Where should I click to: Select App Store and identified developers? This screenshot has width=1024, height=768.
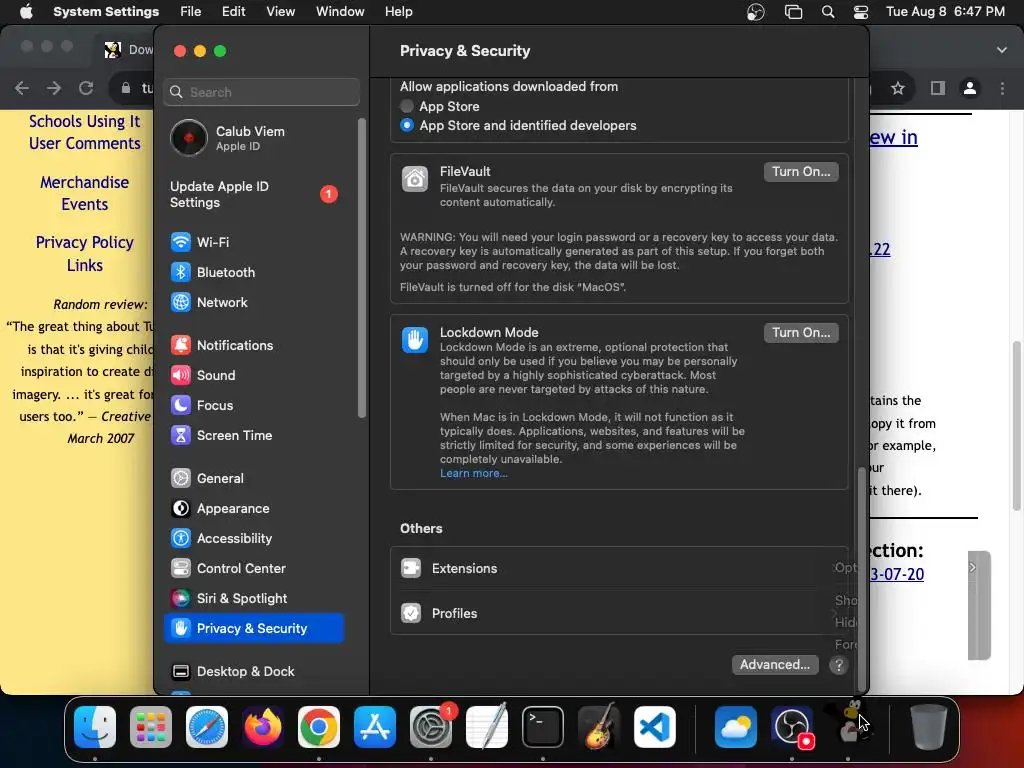pos(407,125)
